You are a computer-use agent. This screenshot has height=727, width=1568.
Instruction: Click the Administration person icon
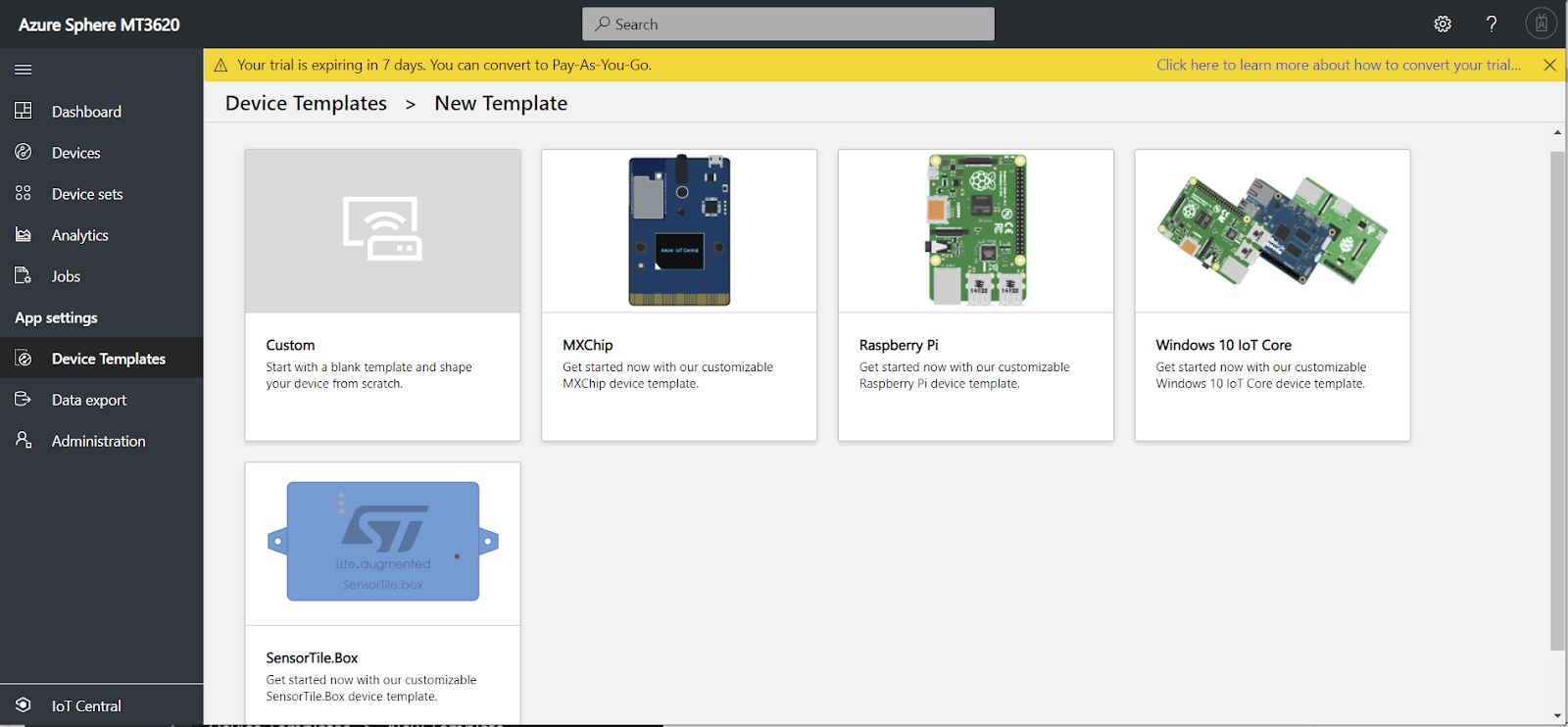(24, 440)
